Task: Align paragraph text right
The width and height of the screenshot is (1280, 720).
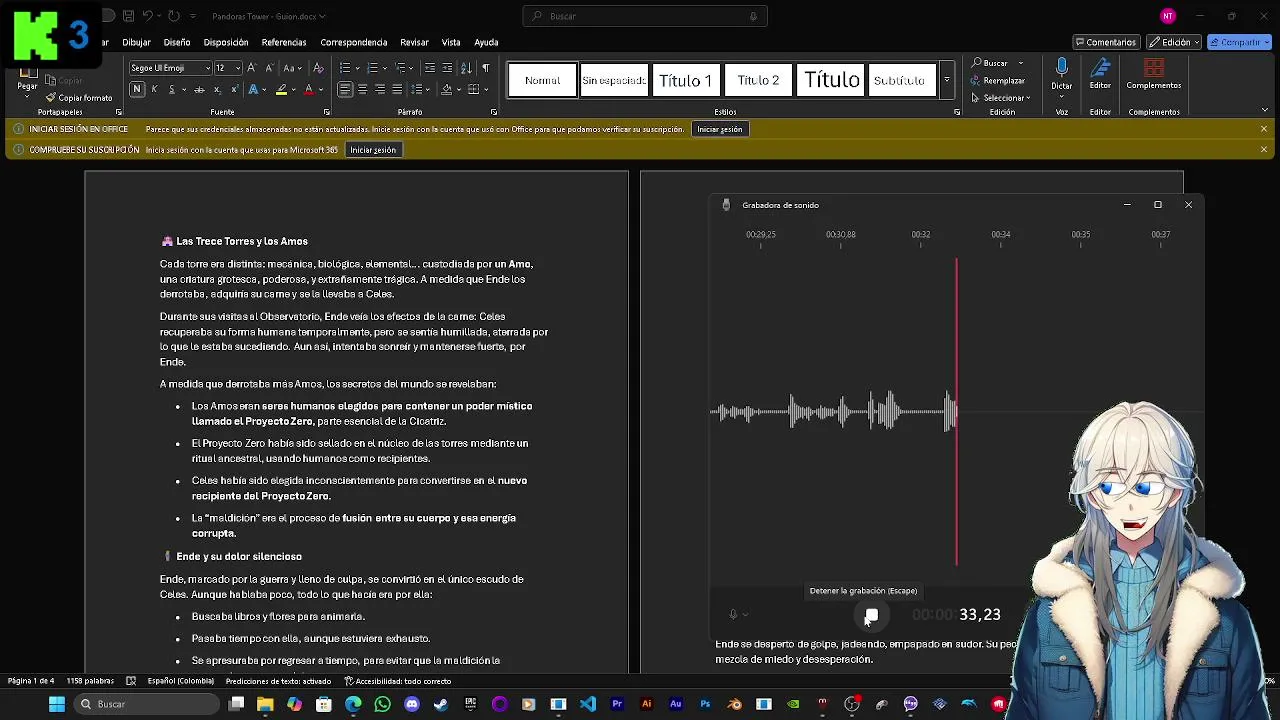Action: (x=380, y=89)
